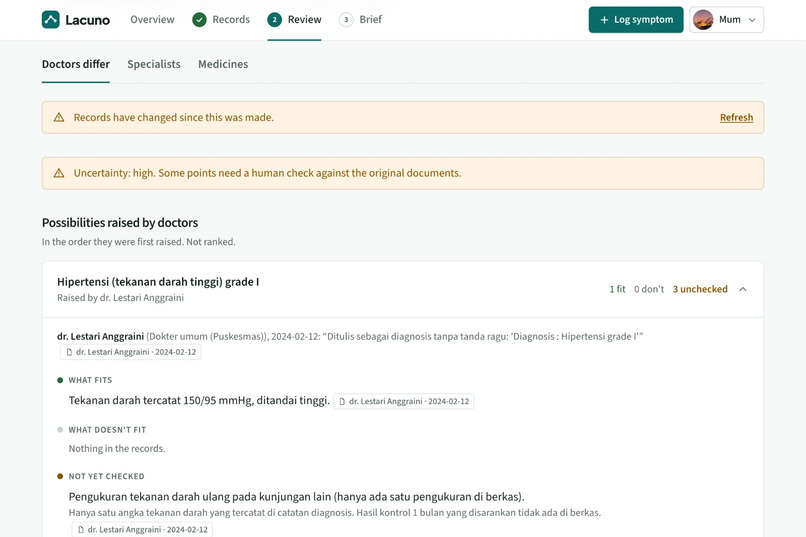The height and width of the screenshot is (537, 806).
Task: Click warning icon in Uncertainty banner
Action: pyautogui.click(x=59, y=173)
